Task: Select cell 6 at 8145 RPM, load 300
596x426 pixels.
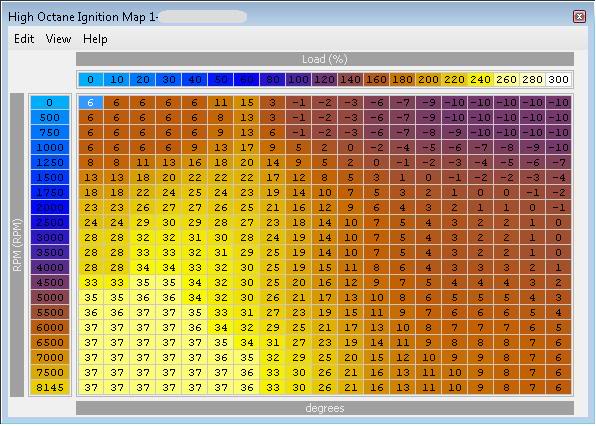Action: (x=558, y=387)
